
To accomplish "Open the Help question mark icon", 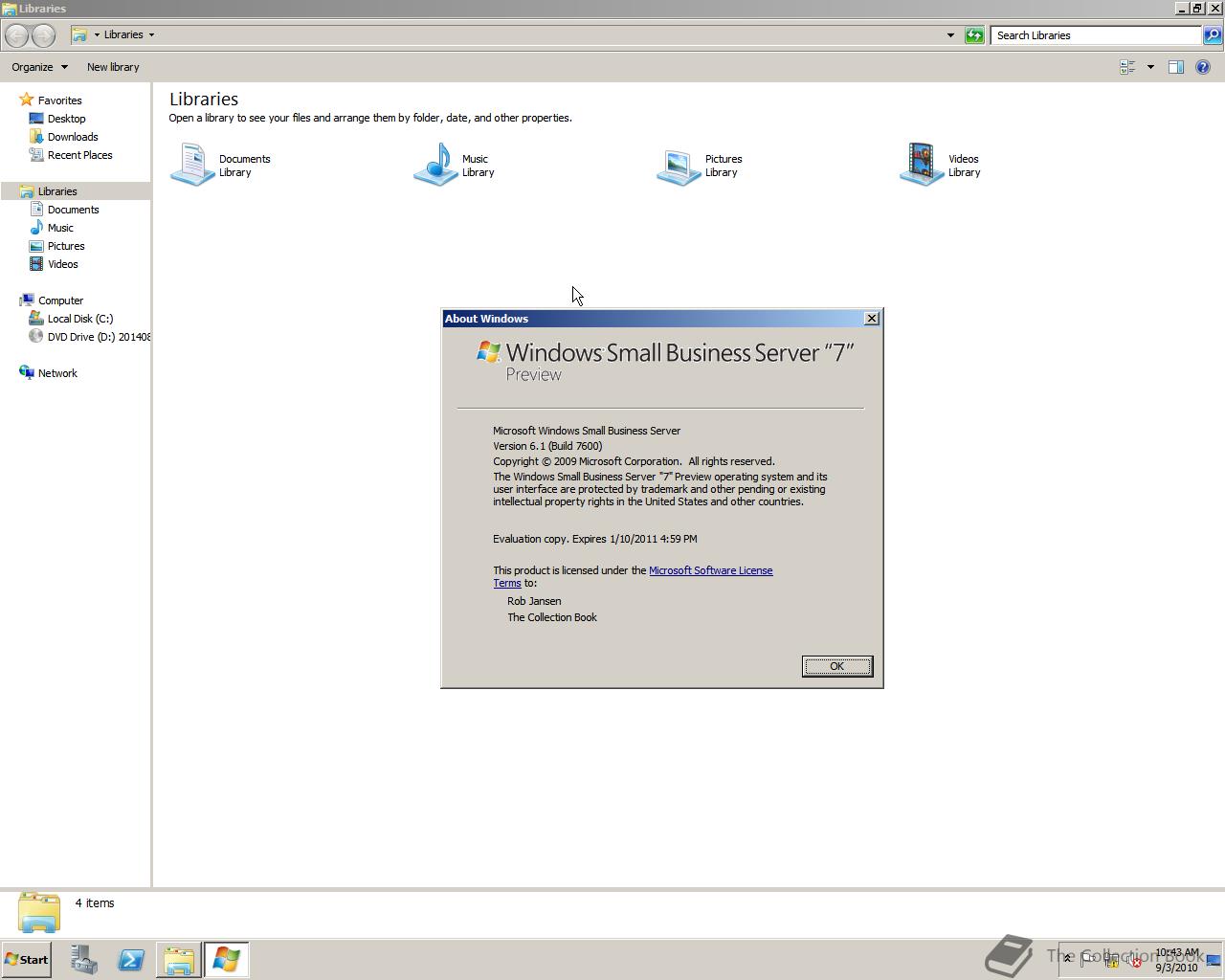I will [1203, 67].
